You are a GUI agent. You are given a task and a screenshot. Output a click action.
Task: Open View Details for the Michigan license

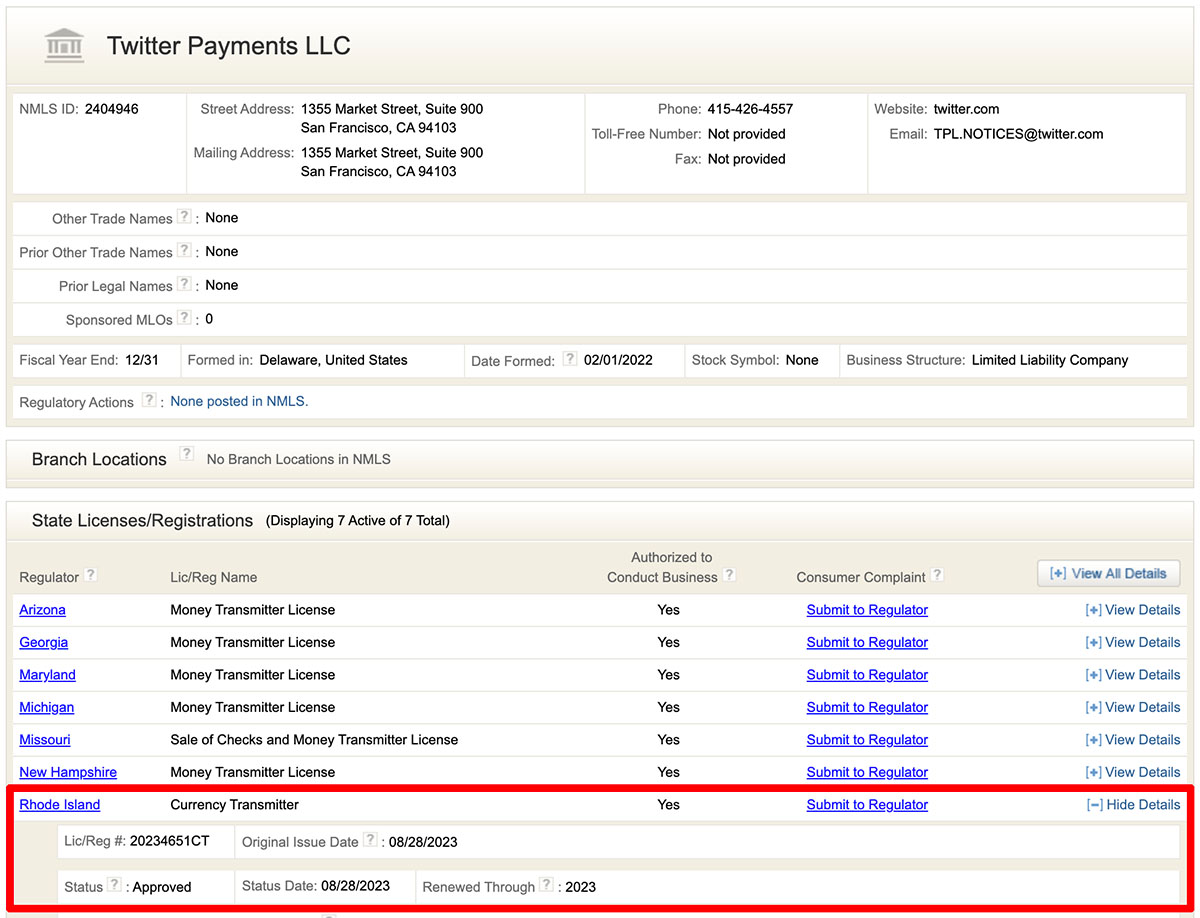[1133, 707]
